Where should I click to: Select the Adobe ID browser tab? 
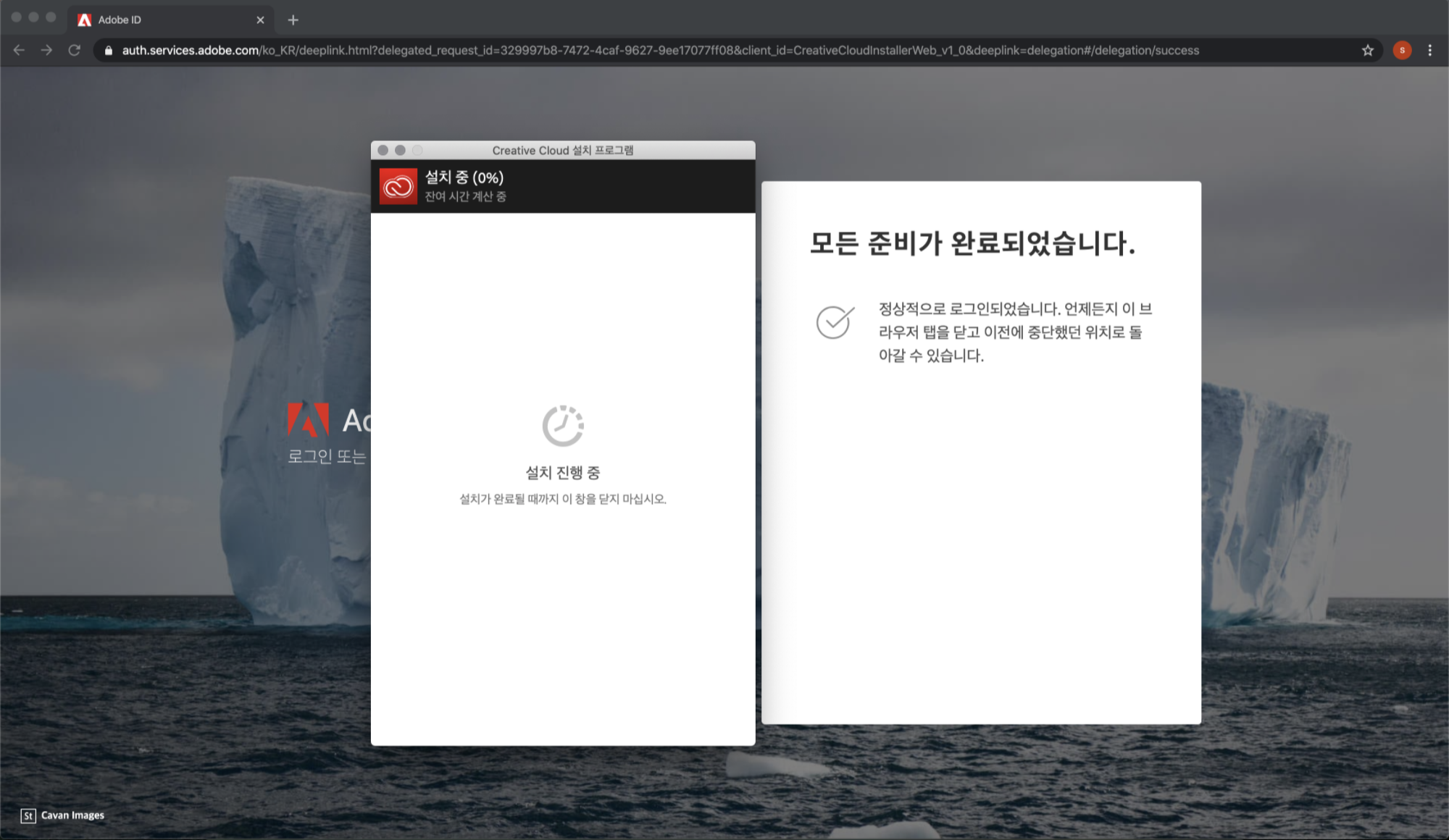click(x=171, y=20)
